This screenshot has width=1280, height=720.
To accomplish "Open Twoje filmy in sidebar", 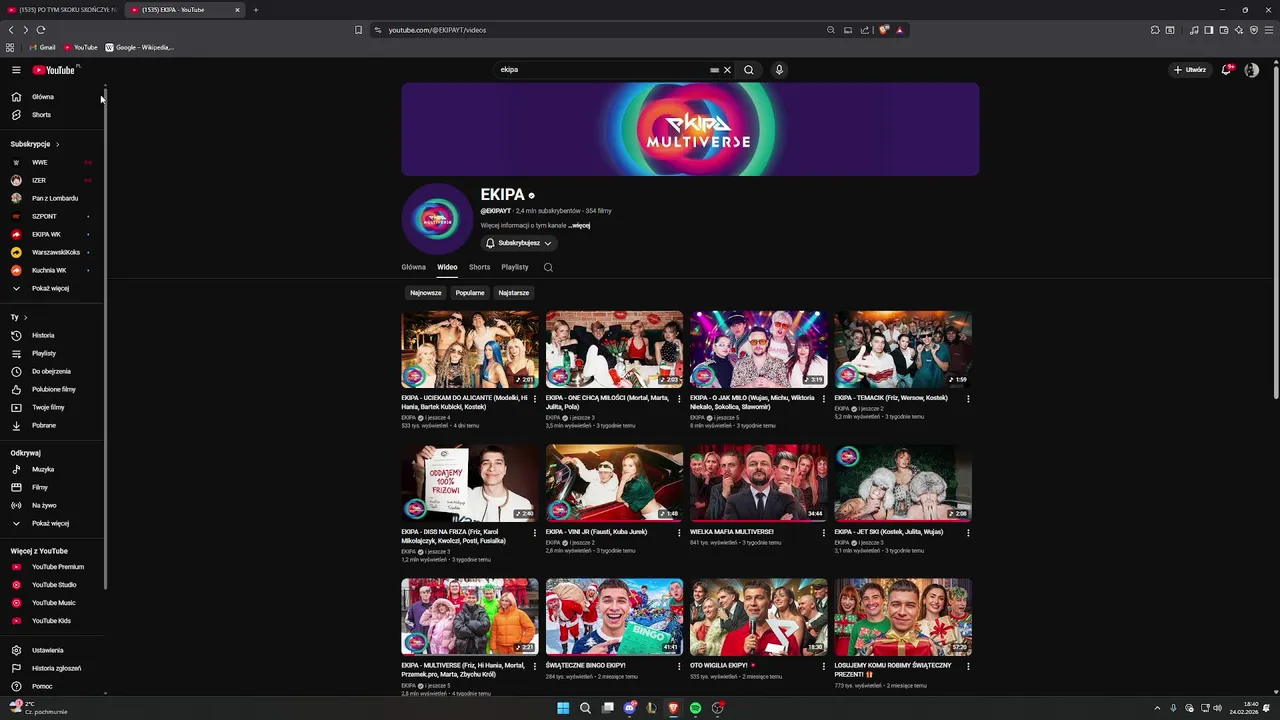I will click(50, 407).
